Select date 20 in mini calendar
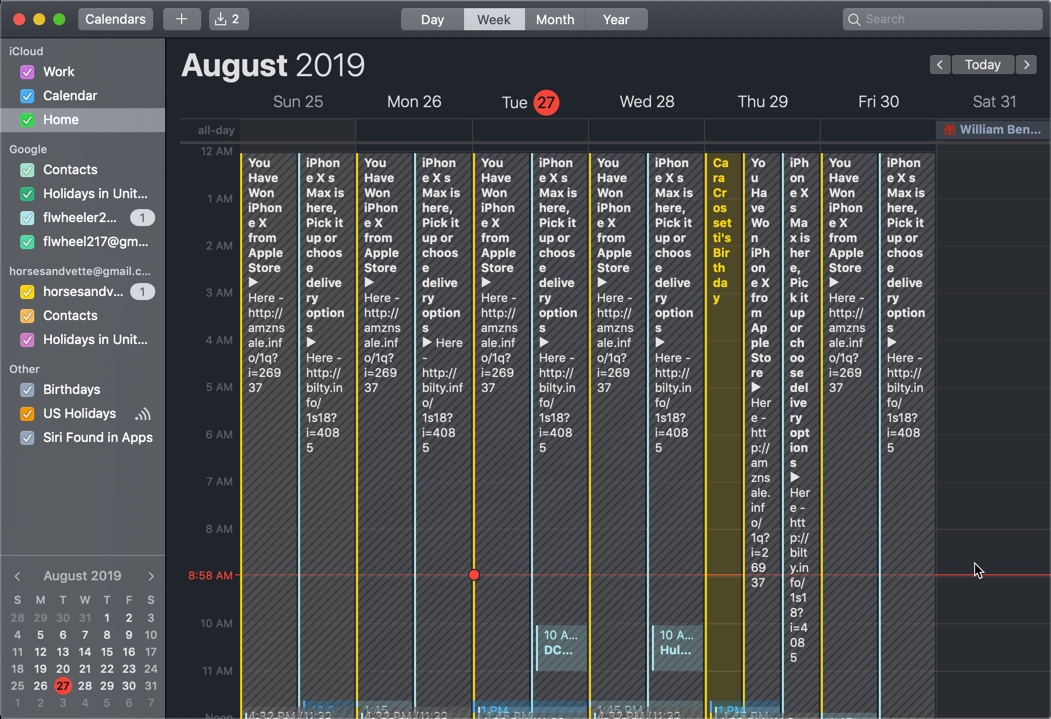This screenshot has height=719, width=1051. pos(62,669)
